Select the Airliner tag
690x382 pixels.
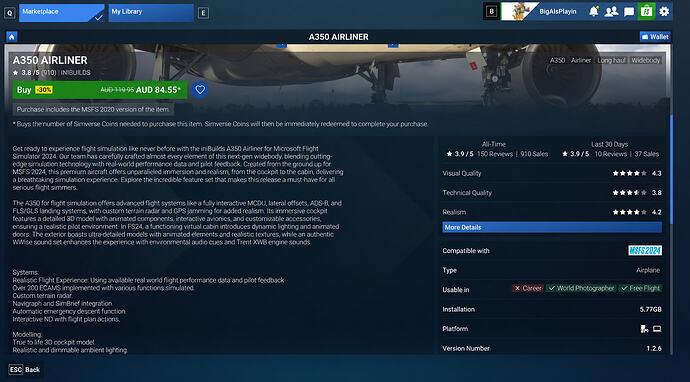point(581,60)
